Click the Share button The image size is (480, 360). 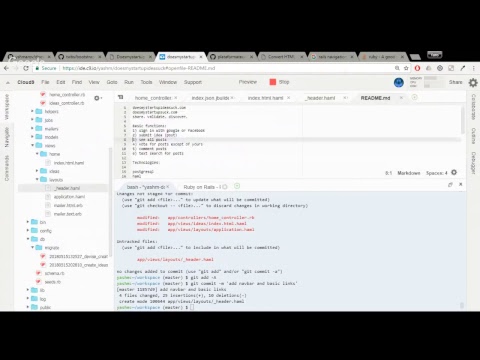pyautogui.click(x=455, y=82)
